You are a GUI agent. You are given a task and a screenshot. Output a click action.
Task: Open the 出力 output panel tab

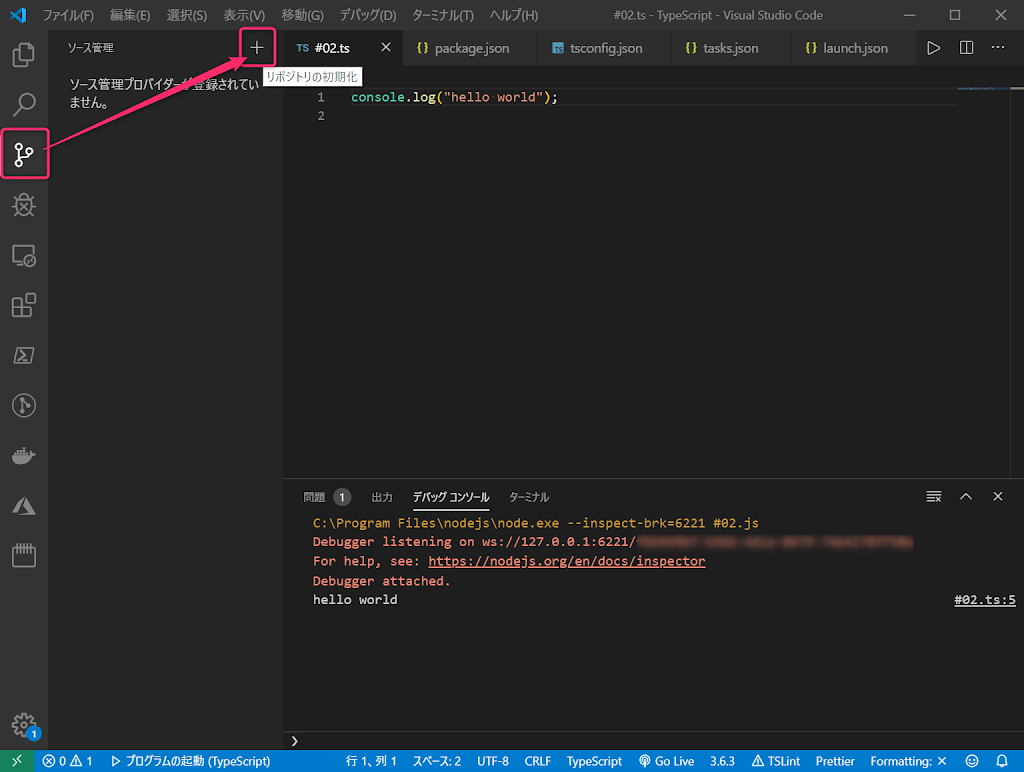click(x=382, y=497)
